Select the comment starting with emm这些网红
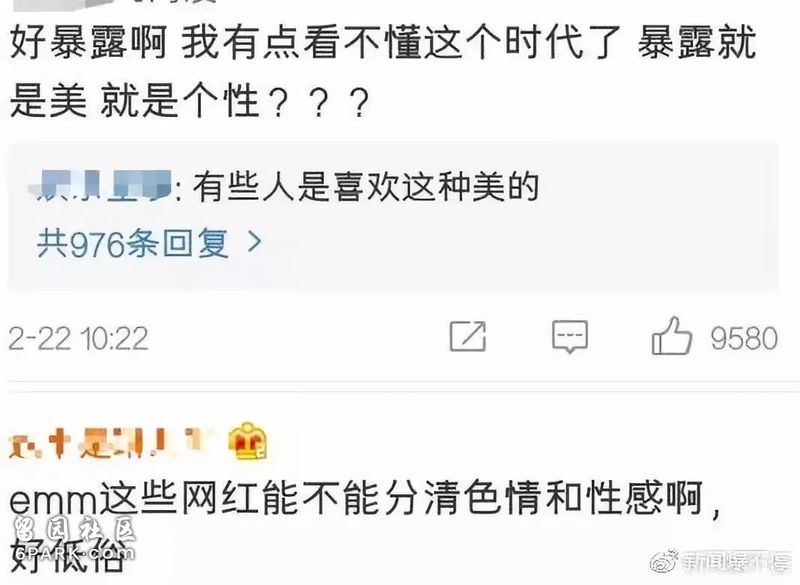Viewport: 800px width, 585px height. point(365,525)
